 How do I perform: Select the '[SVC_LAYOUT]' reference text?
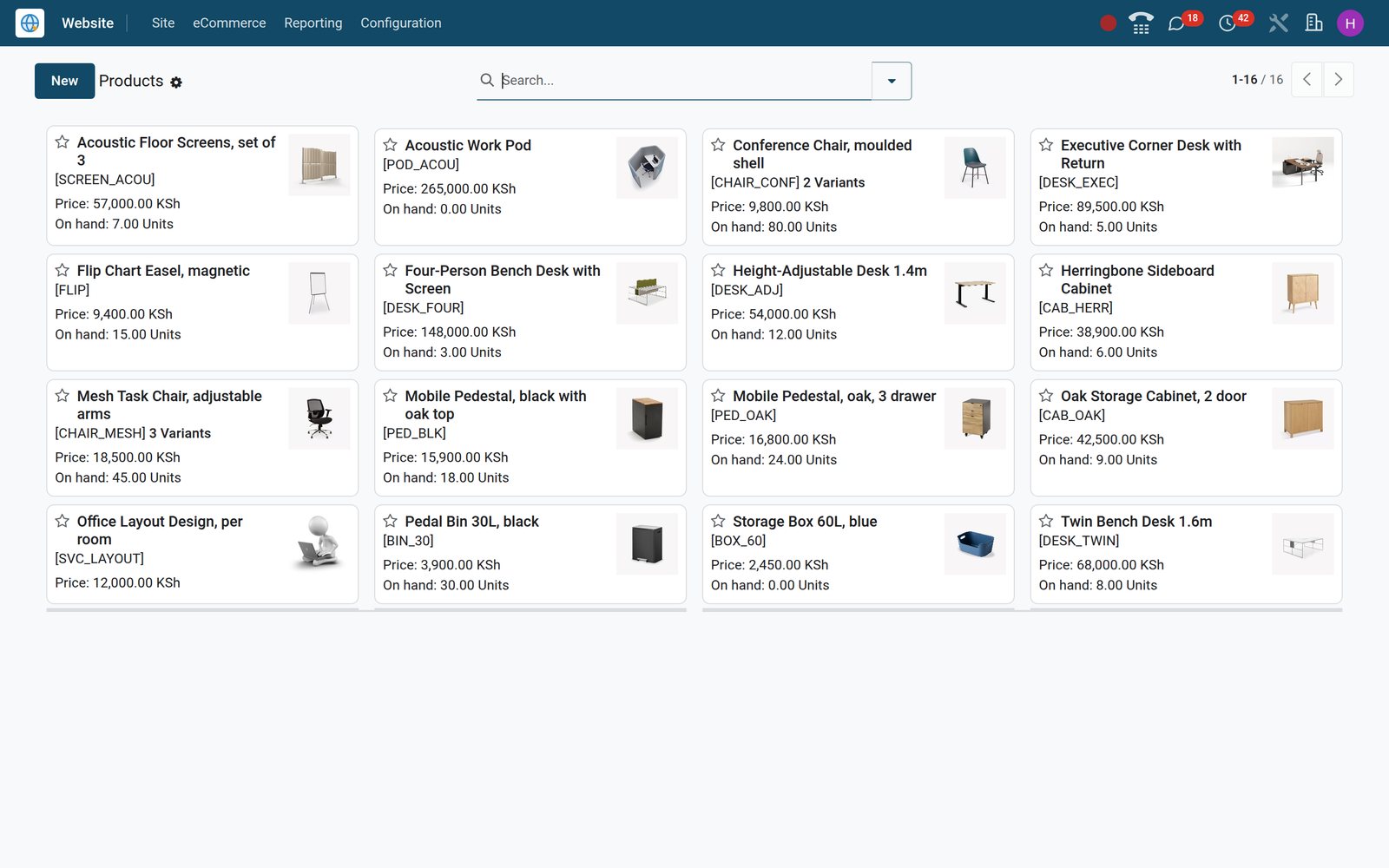coord(100,559)
